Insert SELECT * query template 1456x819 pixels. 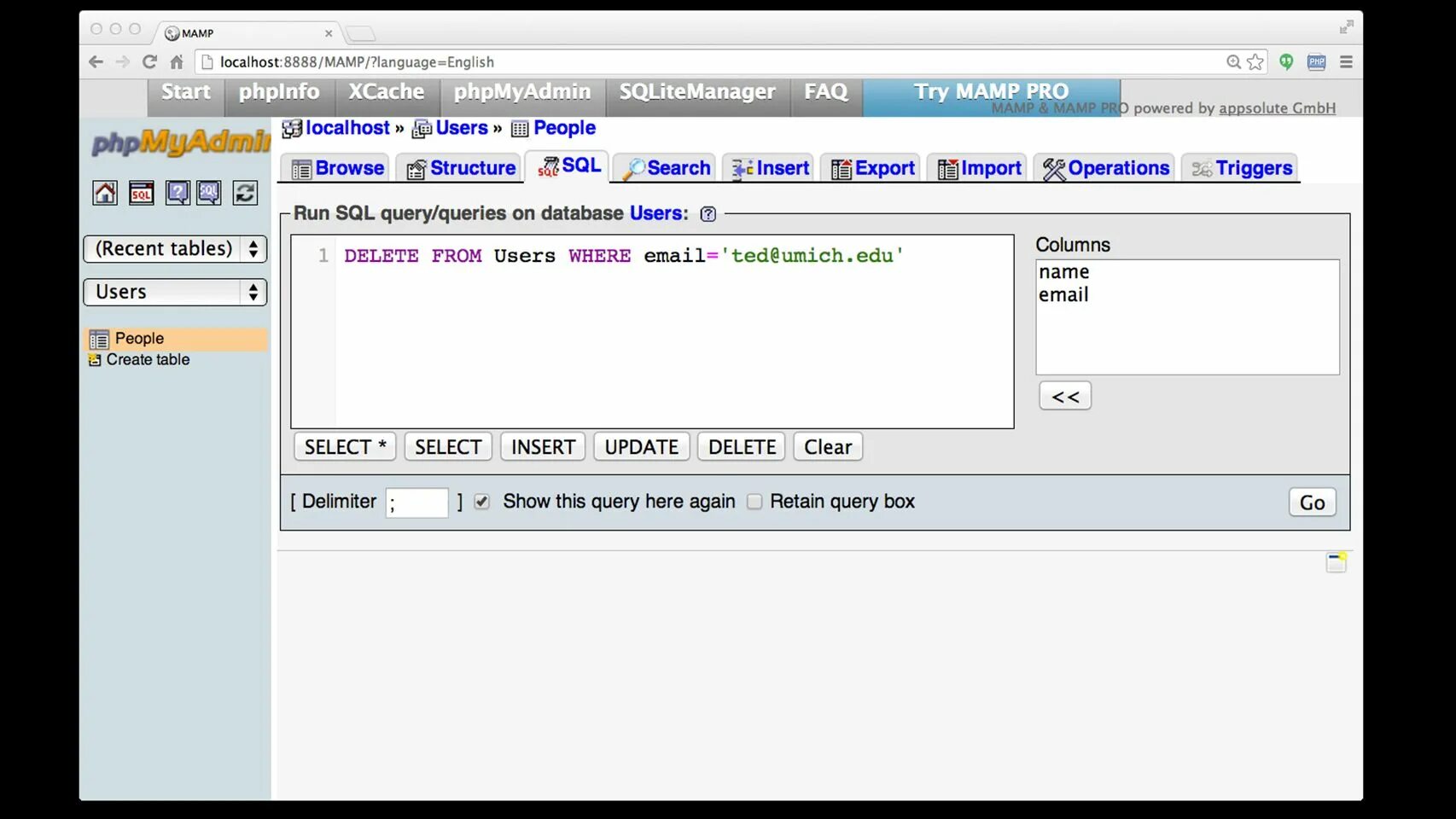[x=345, y=447]
